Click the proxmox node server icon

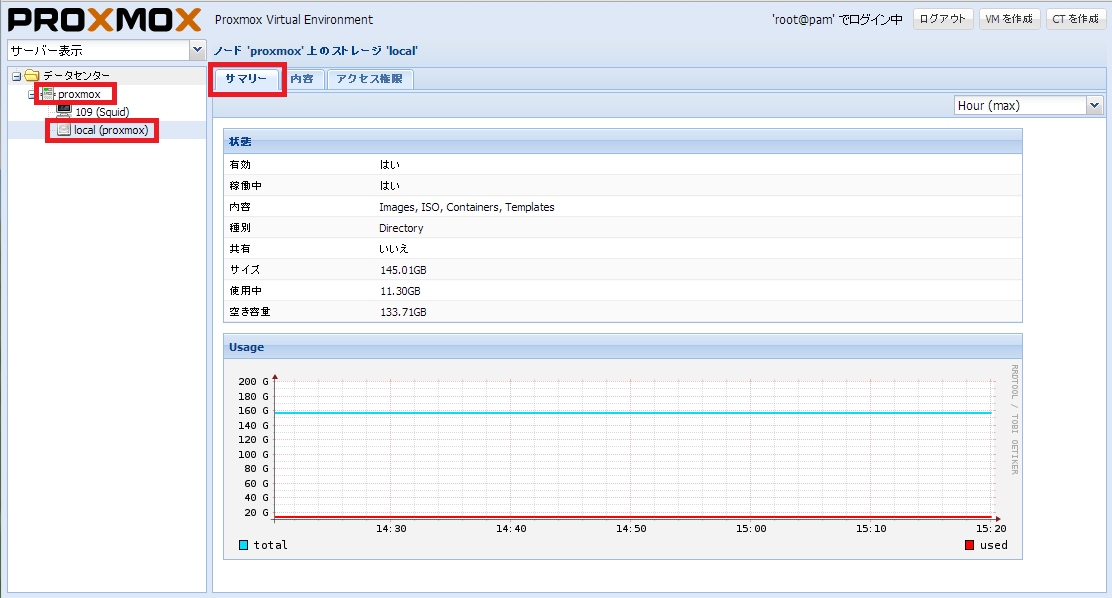[48, 94]
